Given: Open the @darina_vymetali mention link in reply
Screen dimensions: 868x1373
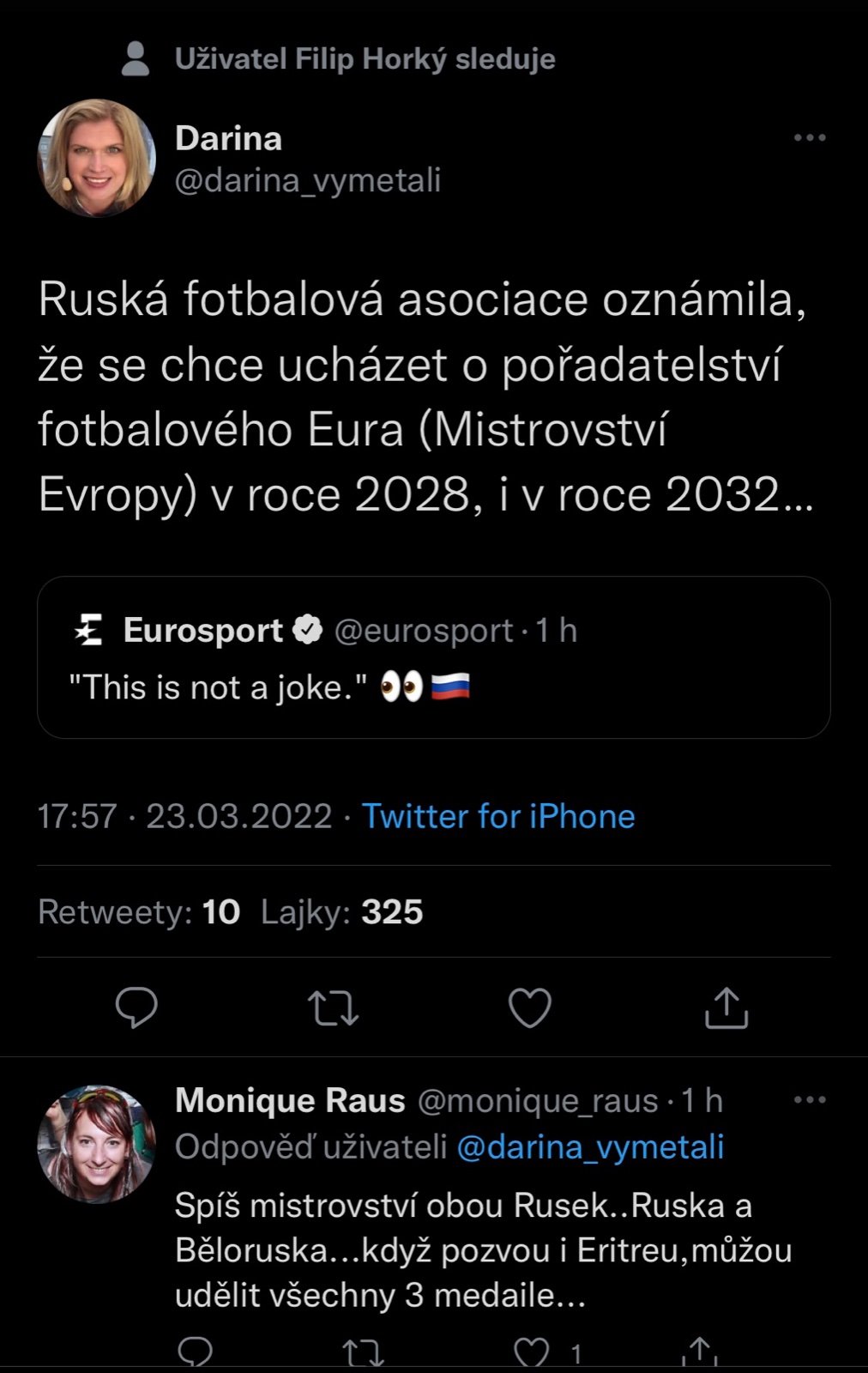Looking at the screenshot, I should (x=590, y=1146).
